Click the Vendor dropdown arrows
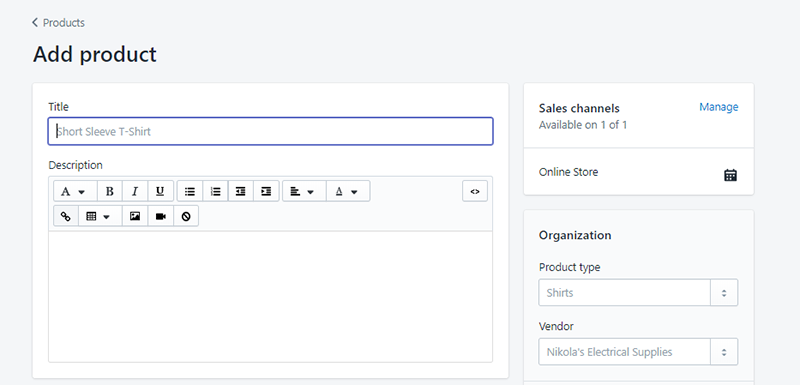This screenshot has height=385, width=800. (x=724, y=352)
